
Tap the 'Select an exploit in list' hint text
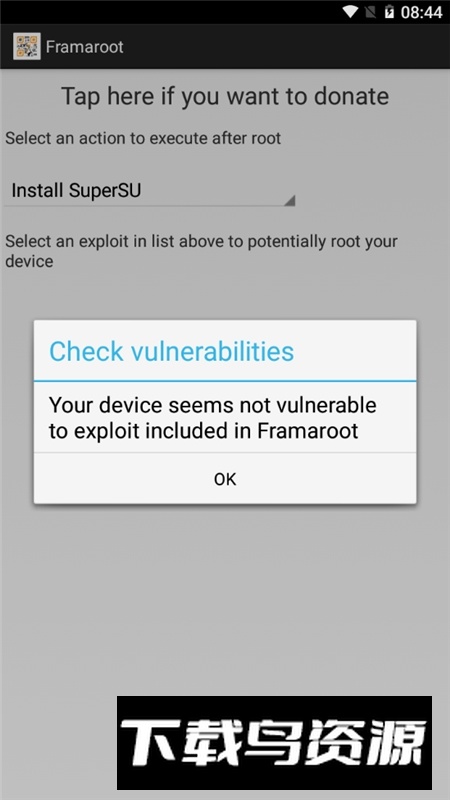[x=201, y=251]
